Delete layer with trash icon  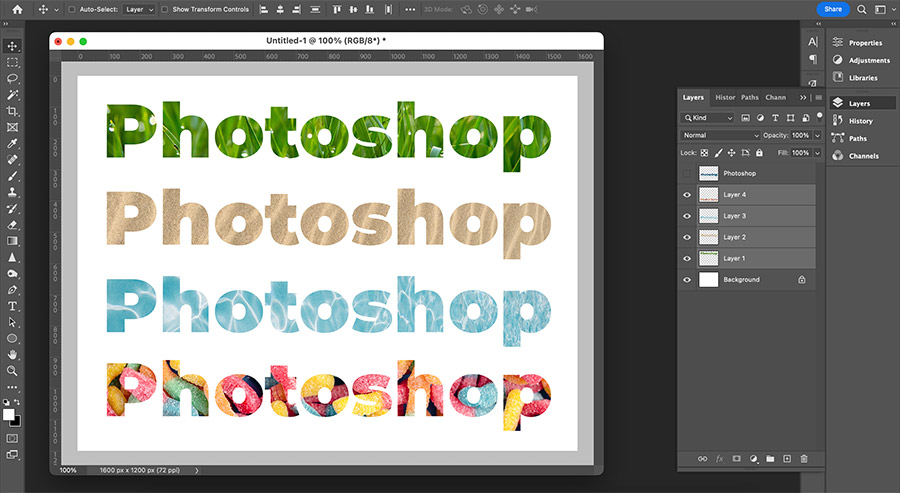point(804,459)
